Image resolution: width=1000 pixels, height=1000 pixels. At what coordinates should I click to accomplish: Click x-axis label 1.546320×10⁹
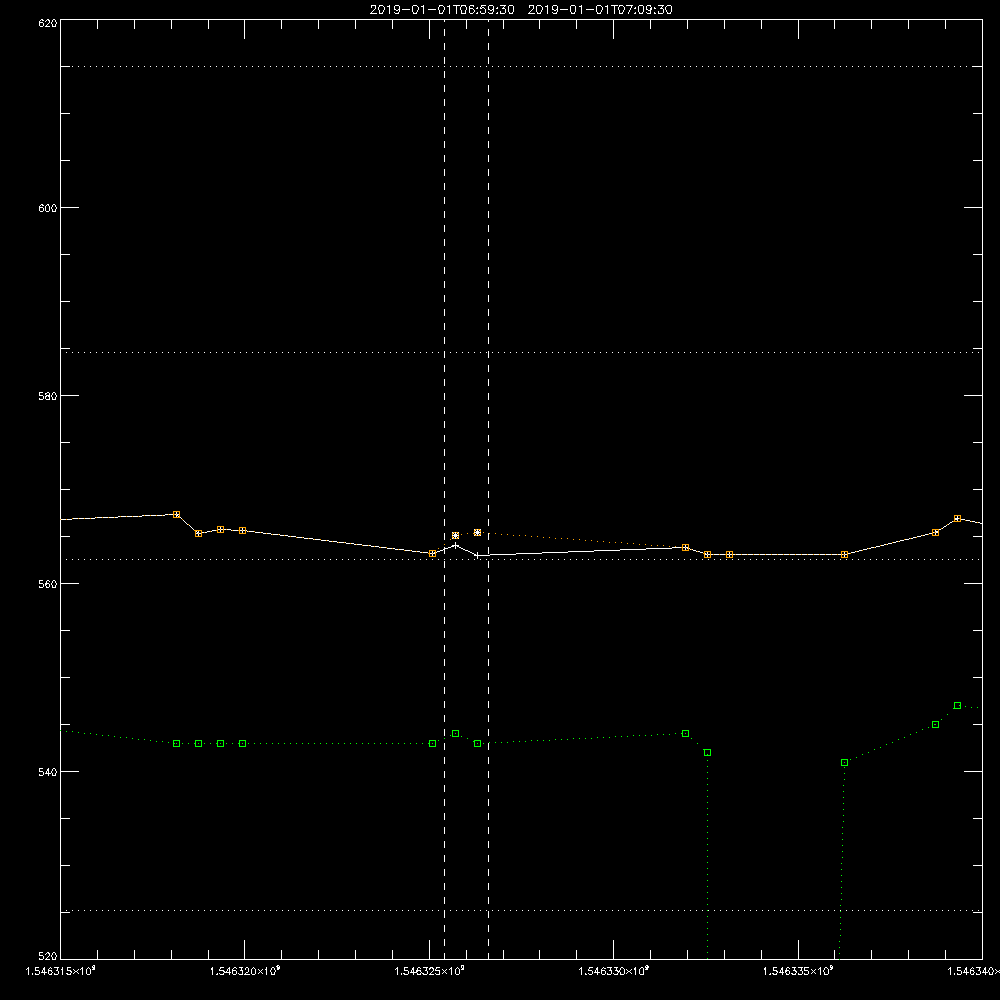(x=245, y=971)
